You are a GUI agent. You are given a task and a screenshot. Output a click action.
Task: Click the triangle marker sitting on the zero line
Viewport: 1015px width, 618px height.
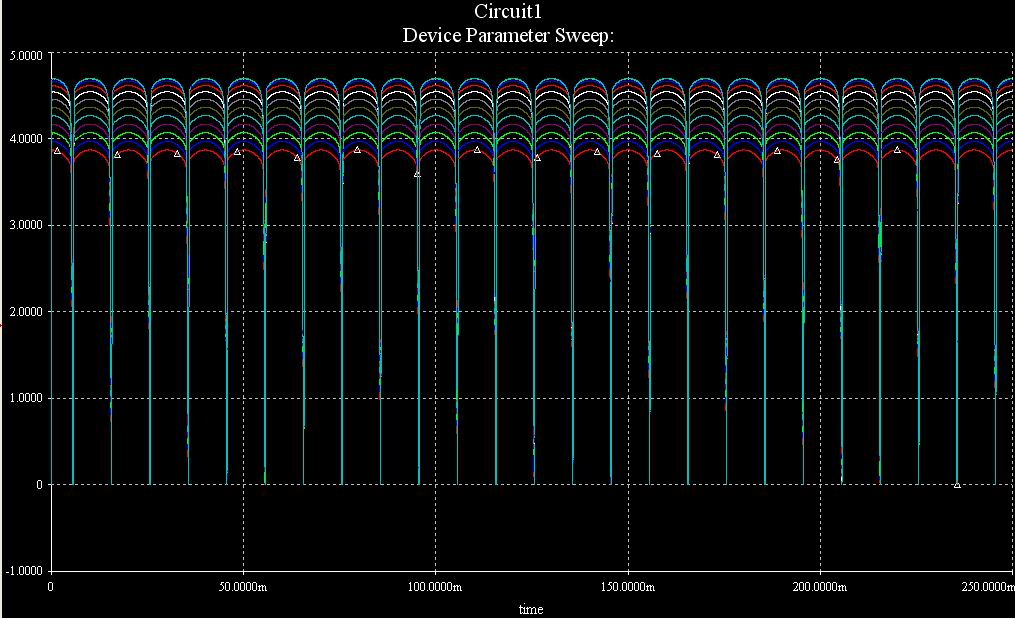click(x=957, y=485)
